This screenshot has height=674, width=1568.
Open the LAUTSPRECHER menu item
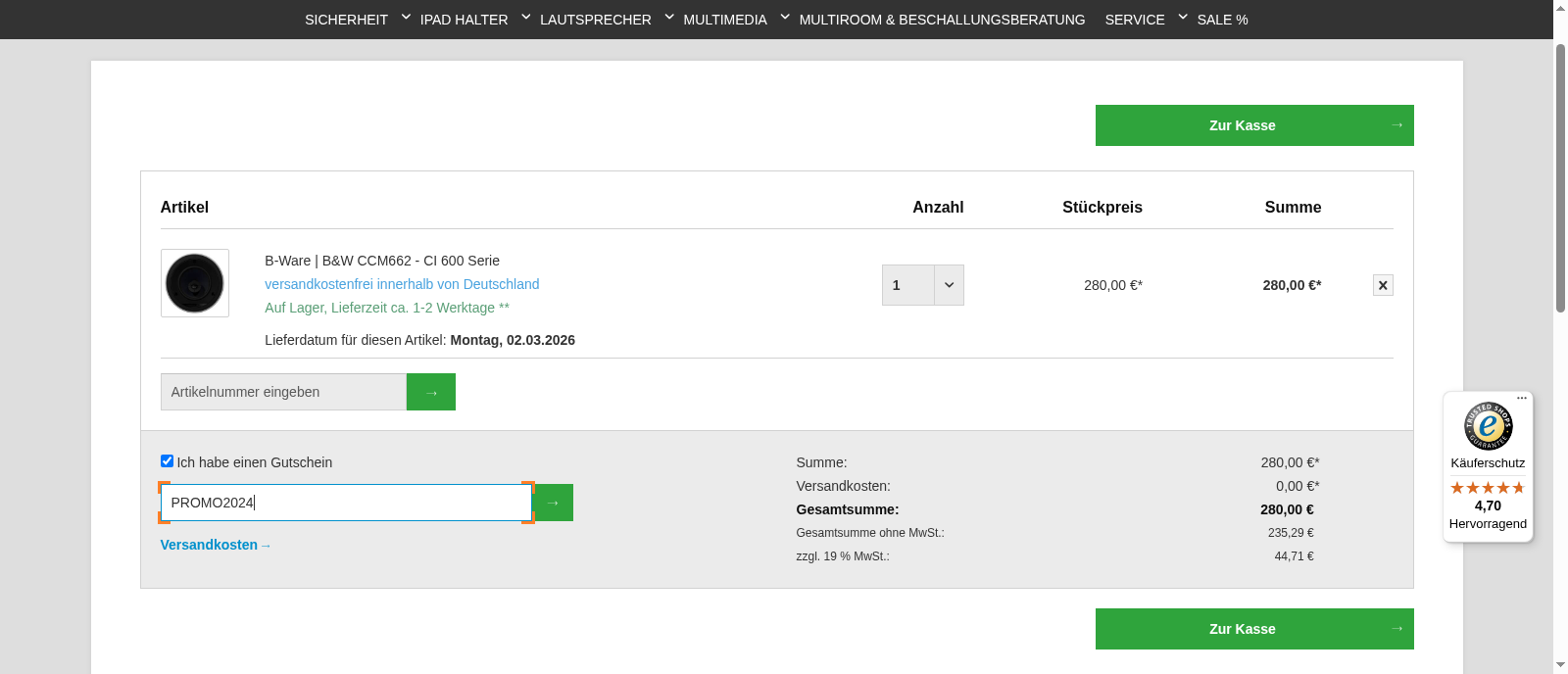tap(596, 20)
